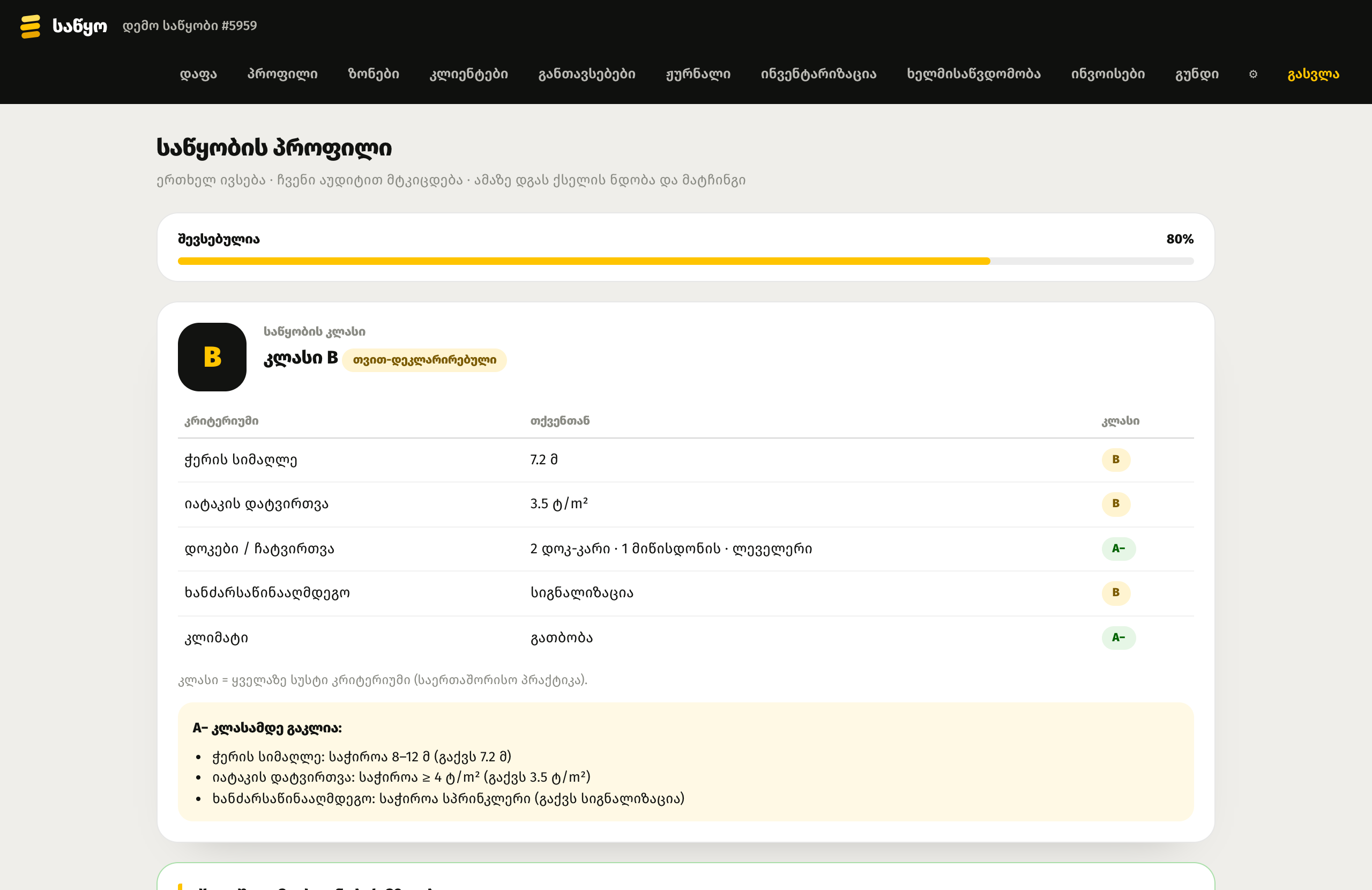Image resolution: width=1372 pixels, height=890 pixels.
Task: Click the კლასი column header
Action: click(x=1120, y=421)
